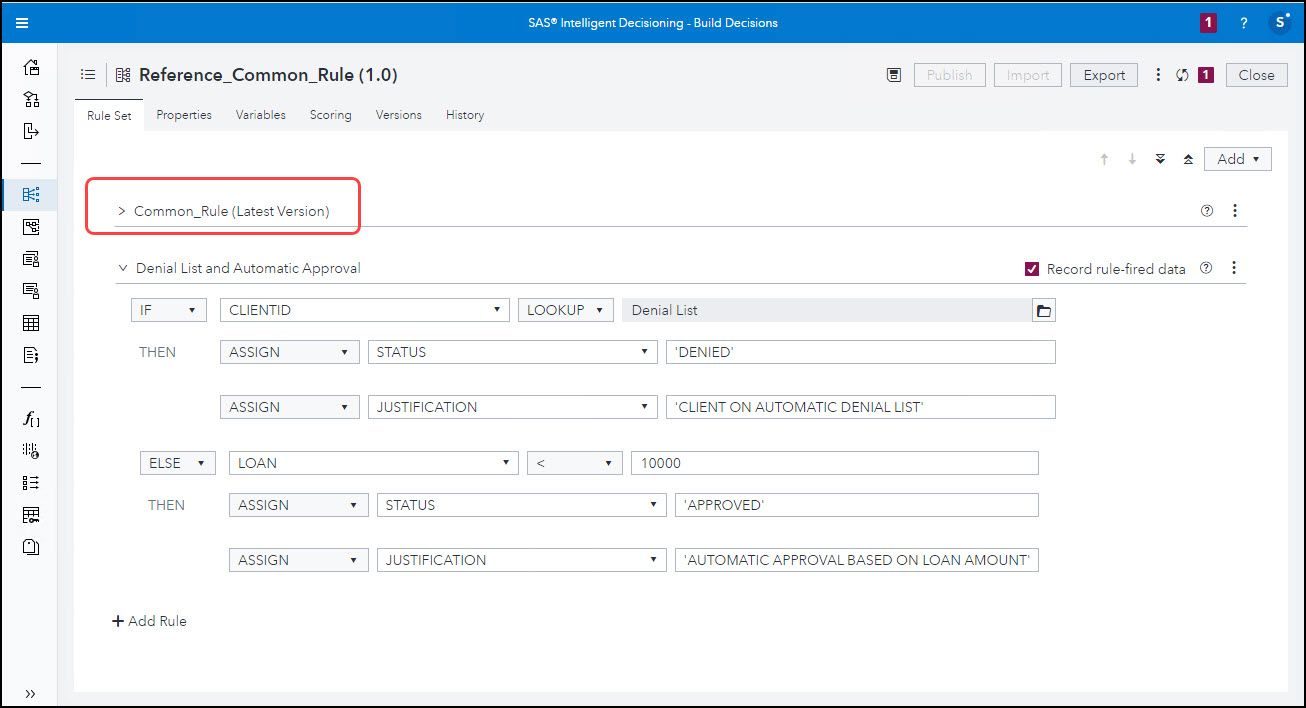Open the folder icon beside Denial List
The height and width of the screenshot is (708, 1306).
click(x=1043, y=311)
